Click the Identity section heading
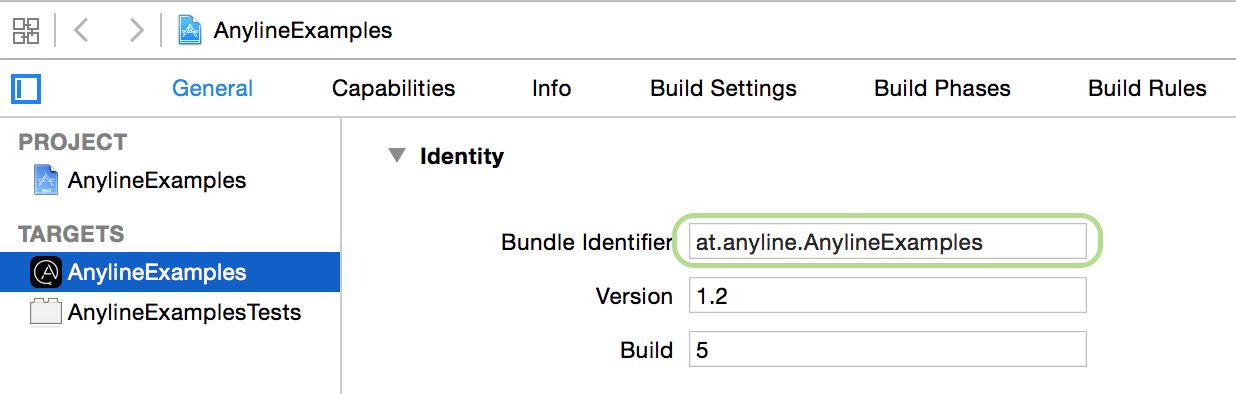 pos(462,156)
